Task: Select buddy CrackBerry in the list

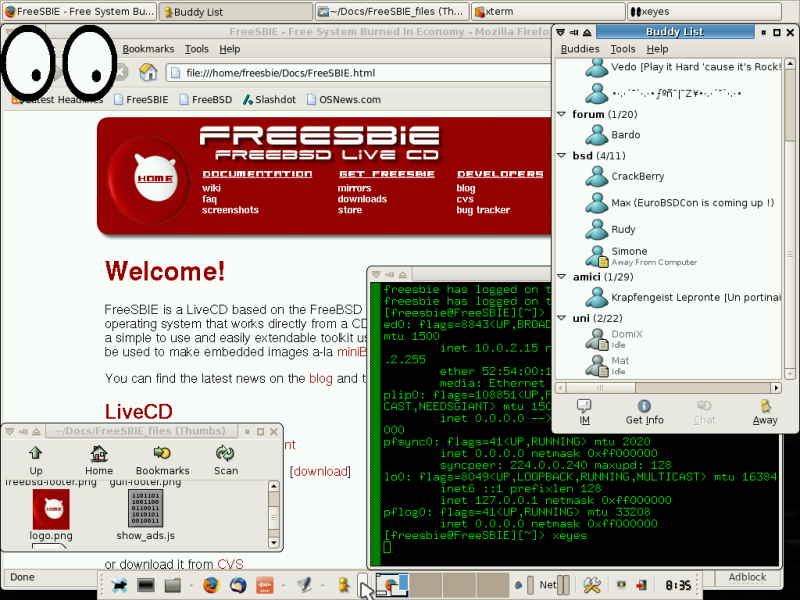Action: [637, 176]
